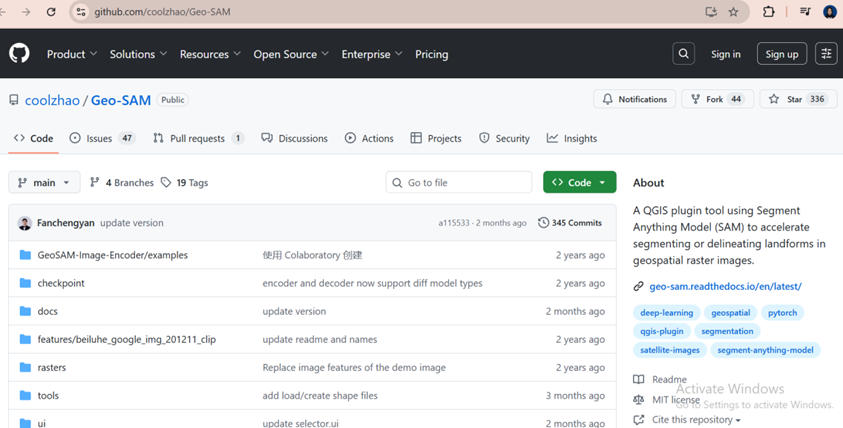The image size is (843, 428).
Task: Go forward with the browser arrow
Action: pos(26,12)
